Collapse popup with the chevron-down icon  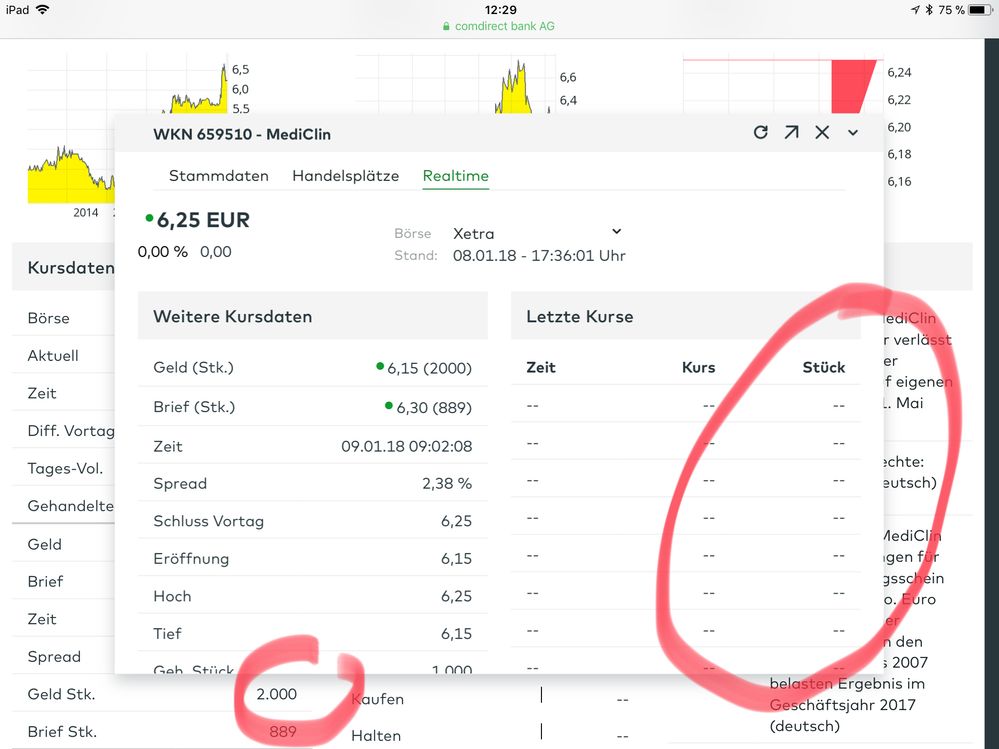852,132
